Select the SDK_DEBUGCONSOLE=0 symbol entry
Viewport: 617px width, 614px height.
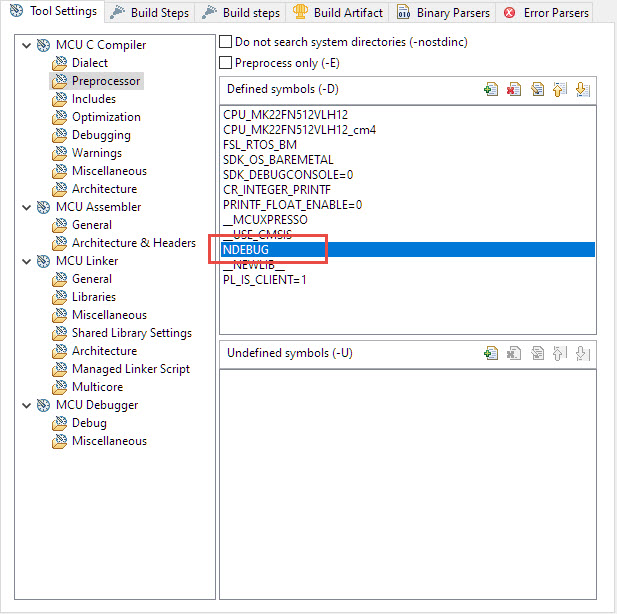click(287, 175)
